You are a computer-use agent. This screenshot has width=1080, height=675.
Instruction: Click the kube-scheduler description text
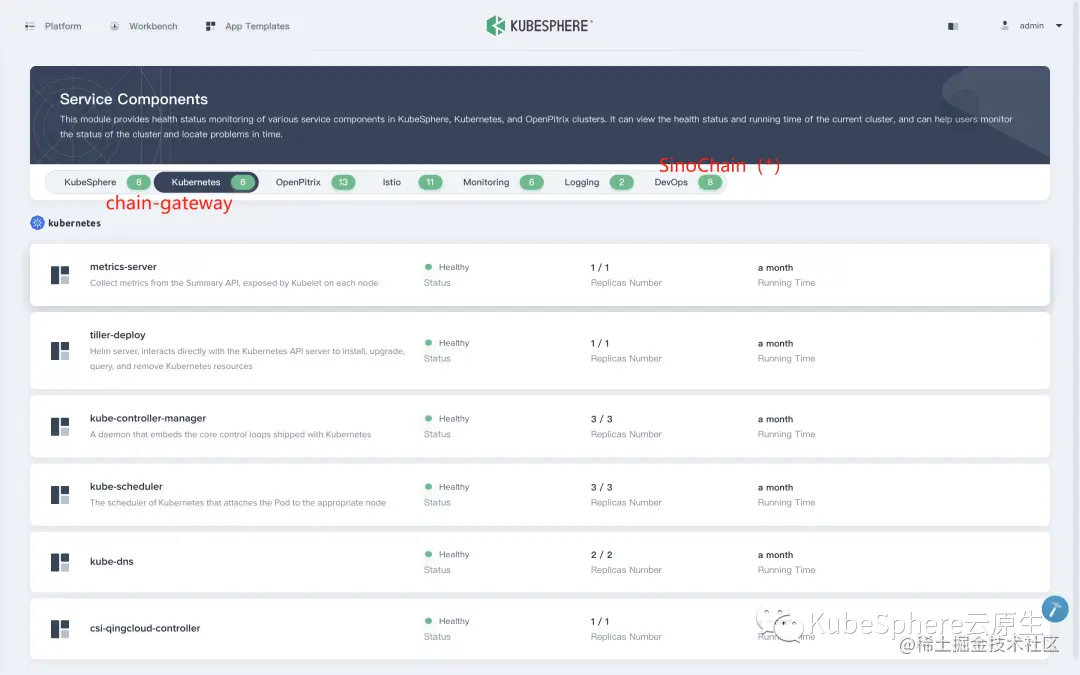[x=238, y=503]
